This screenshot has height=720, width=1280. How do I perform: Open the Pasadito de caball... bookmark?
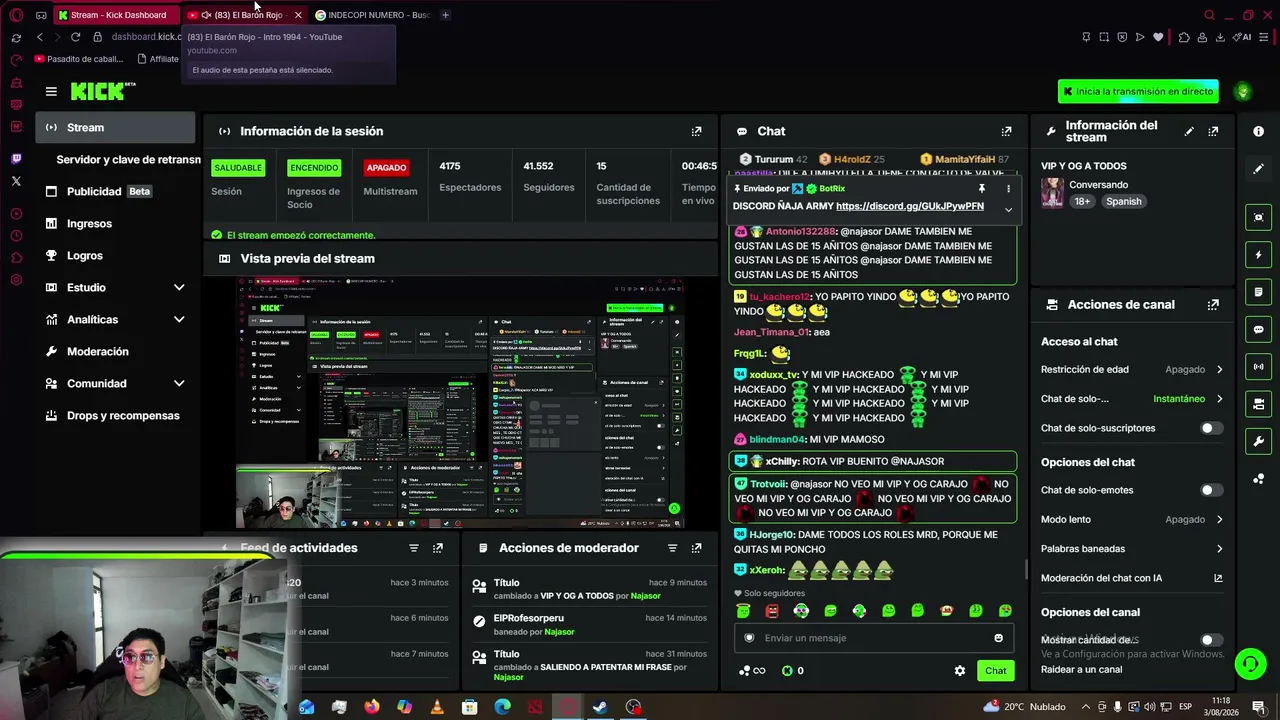(x=78, y=59)
